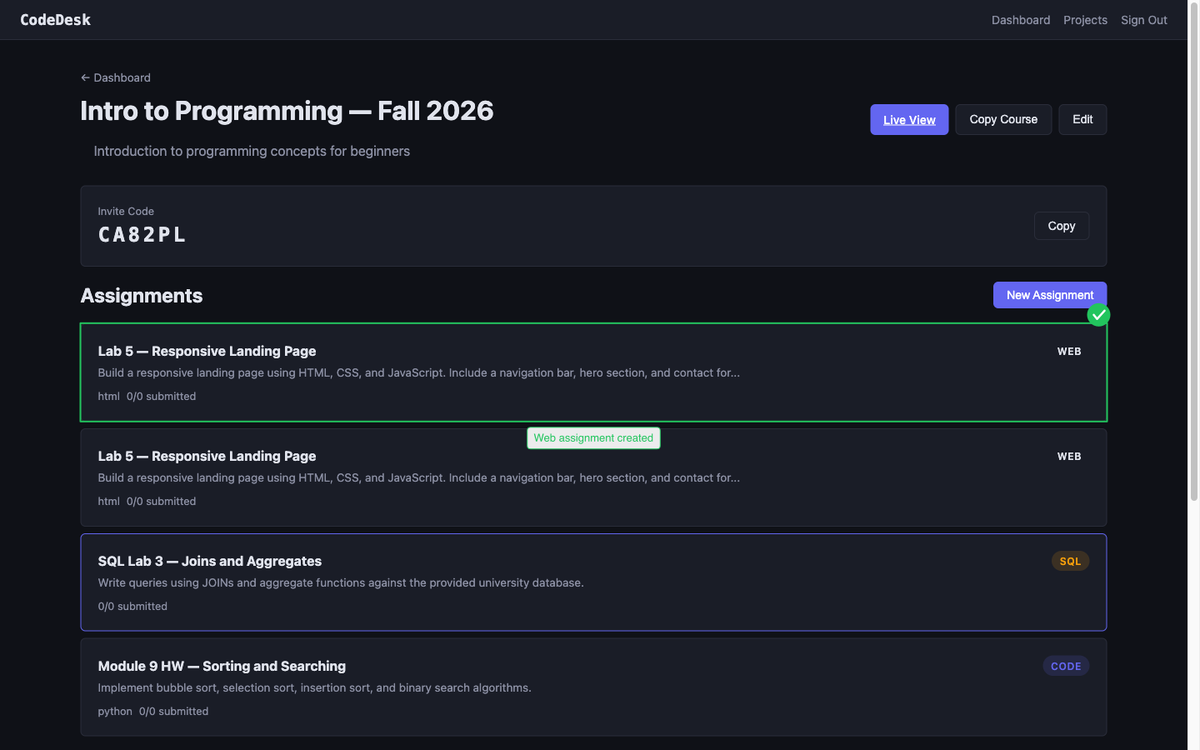Edit the course details
1200x750 pixels.
pyautogui.click(x=1082, y=120)
